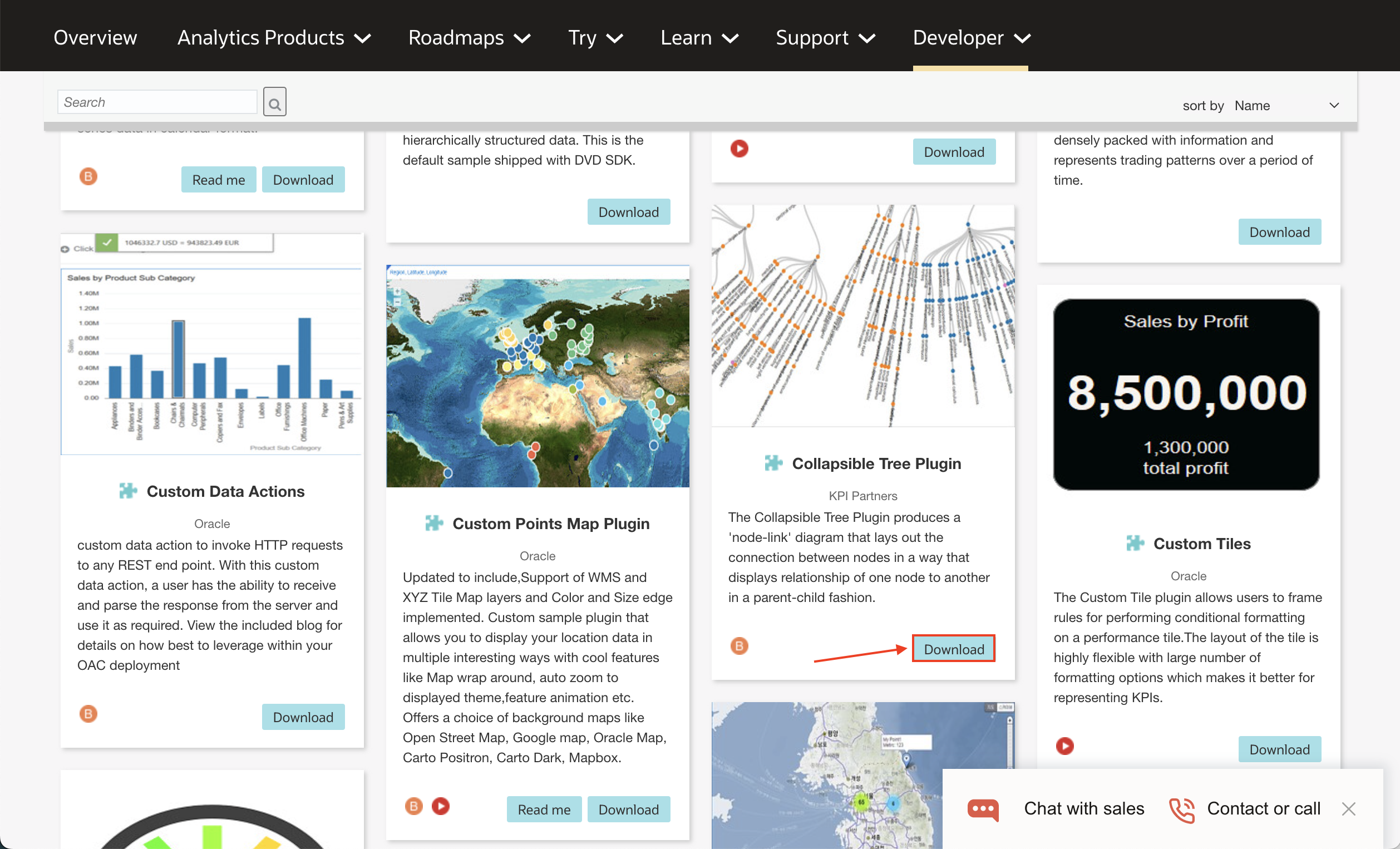Expand the Support dropdown menu
The height and width of the screenshot is (849, 1400).
coord(825,37)
